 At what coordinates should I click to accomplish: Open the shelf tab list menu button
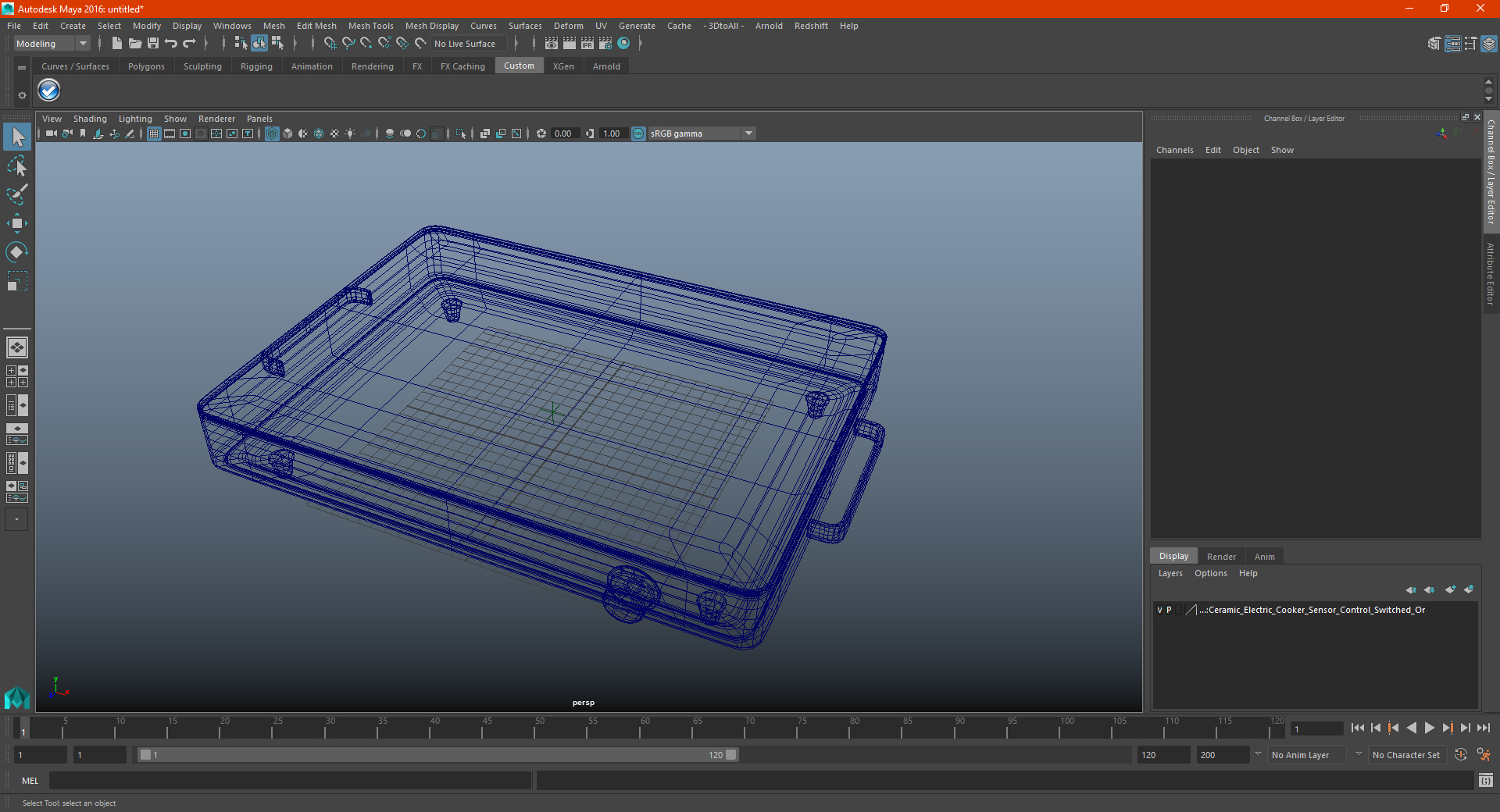(22, 68)
